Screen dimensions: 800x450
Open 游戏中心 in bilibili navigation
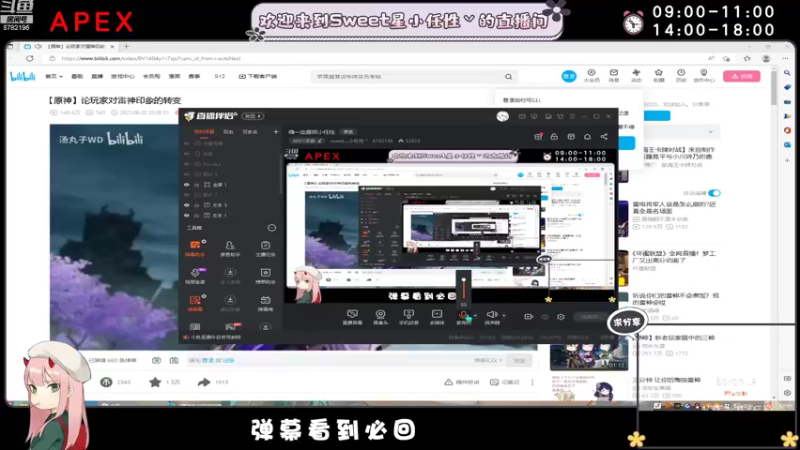[x=122, y=77]
